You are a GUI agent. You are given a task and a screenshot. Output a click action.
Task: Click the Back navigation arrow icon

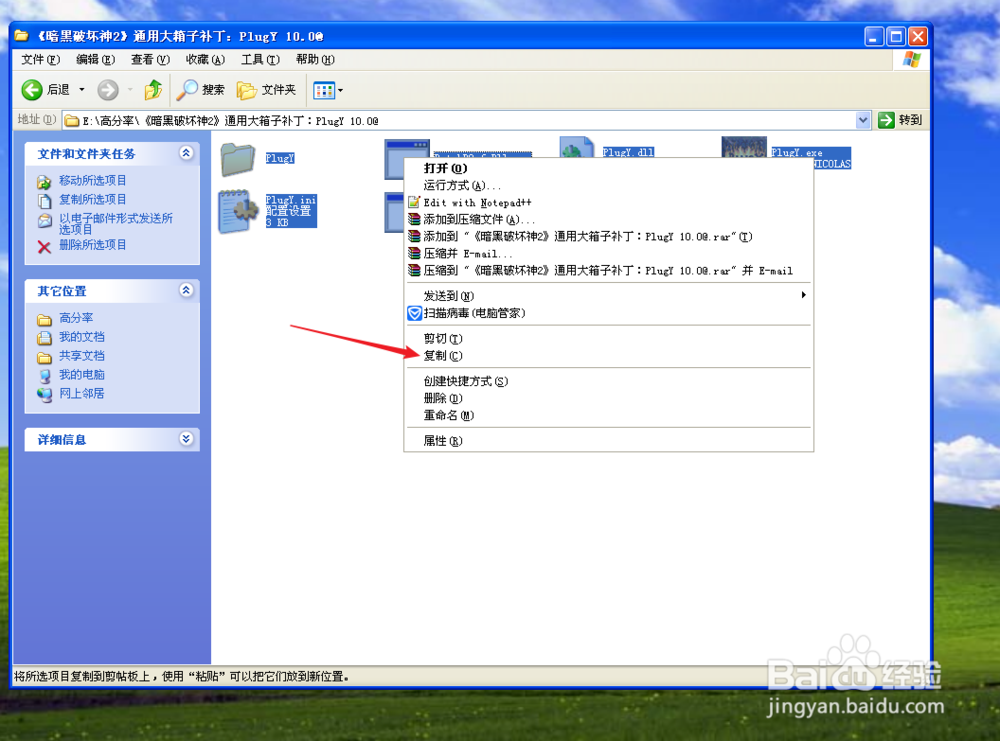[x=32, y=90]
